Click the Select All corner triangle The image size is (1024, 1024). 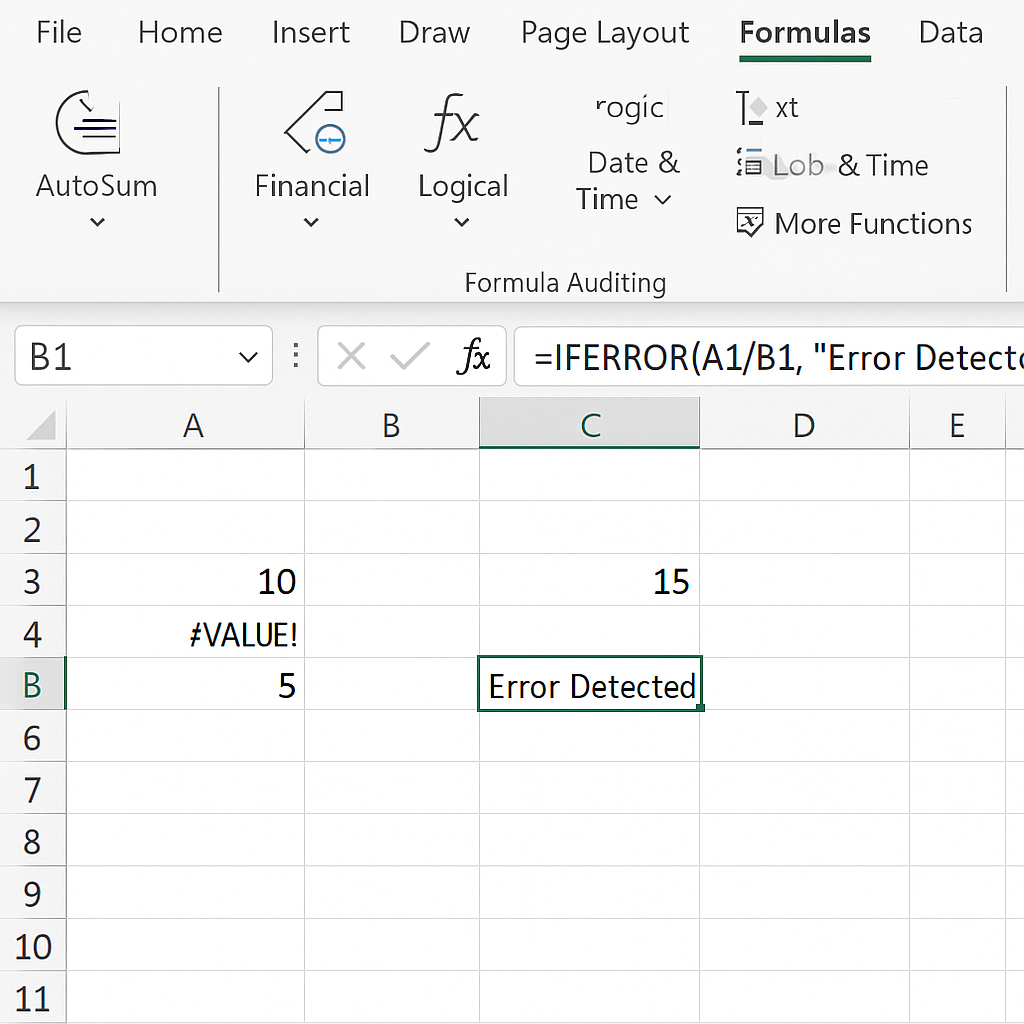click(x=40, y=426)
